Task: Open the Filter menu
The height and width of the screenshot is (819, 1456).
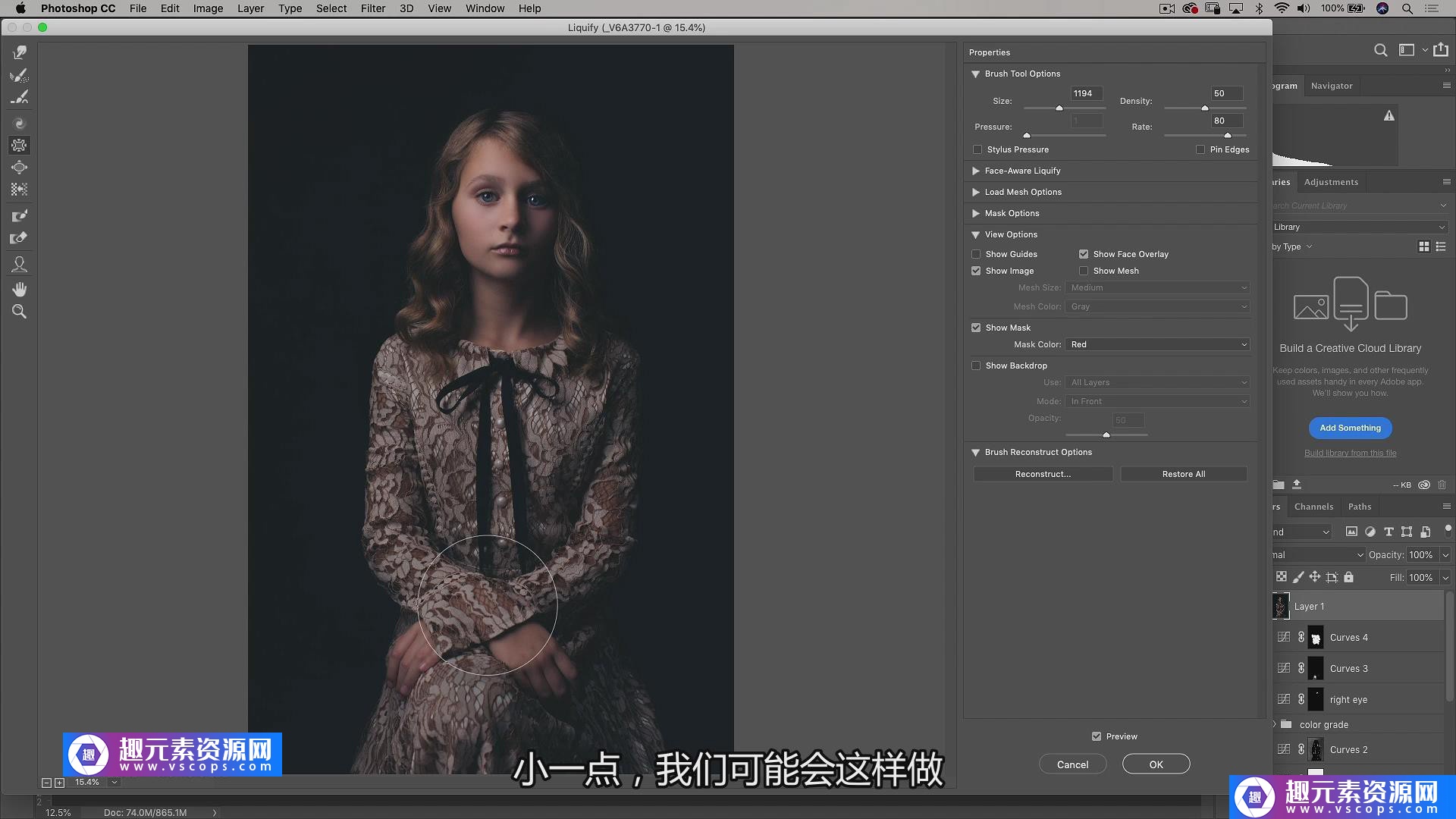Action: click(x=372, y=8)
